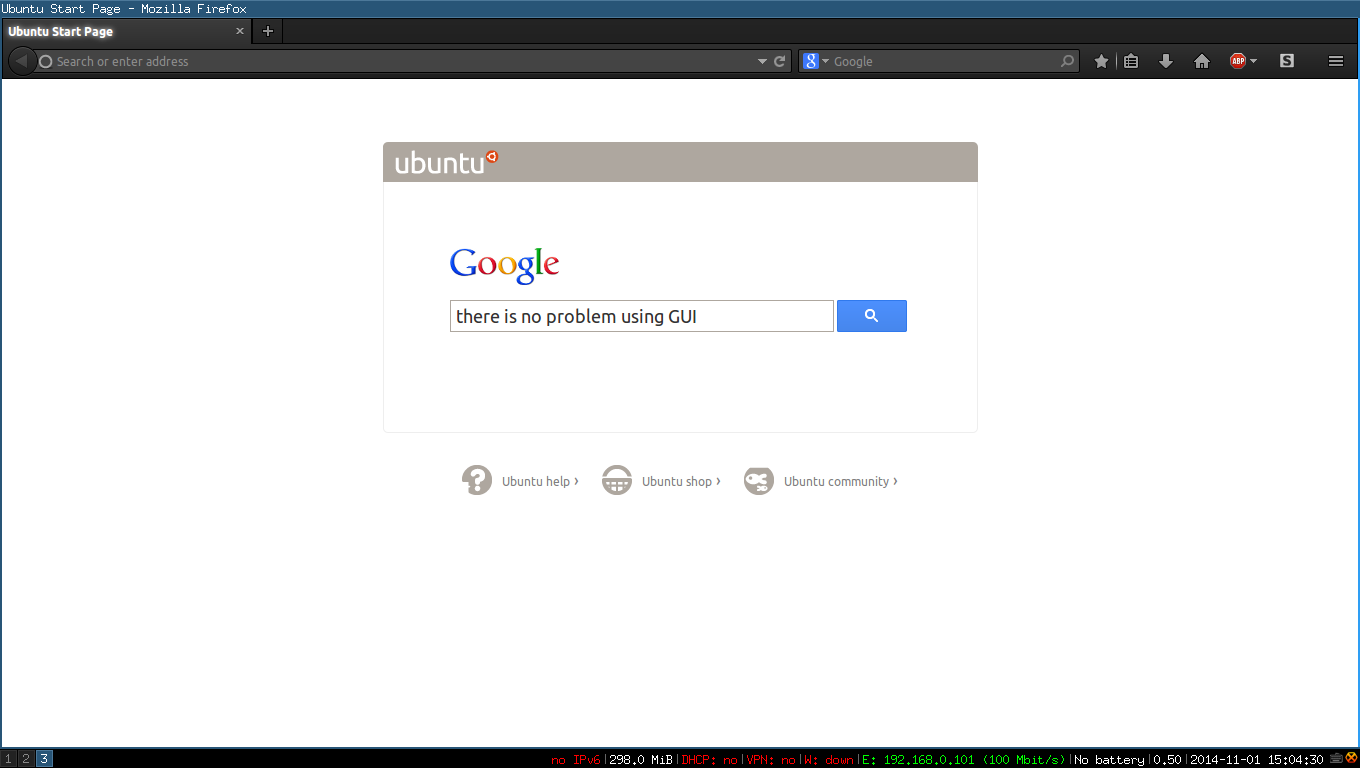Close the Ubuntu Start Page tab
The image size is (1360, 768).
click(x=240, y=31)
